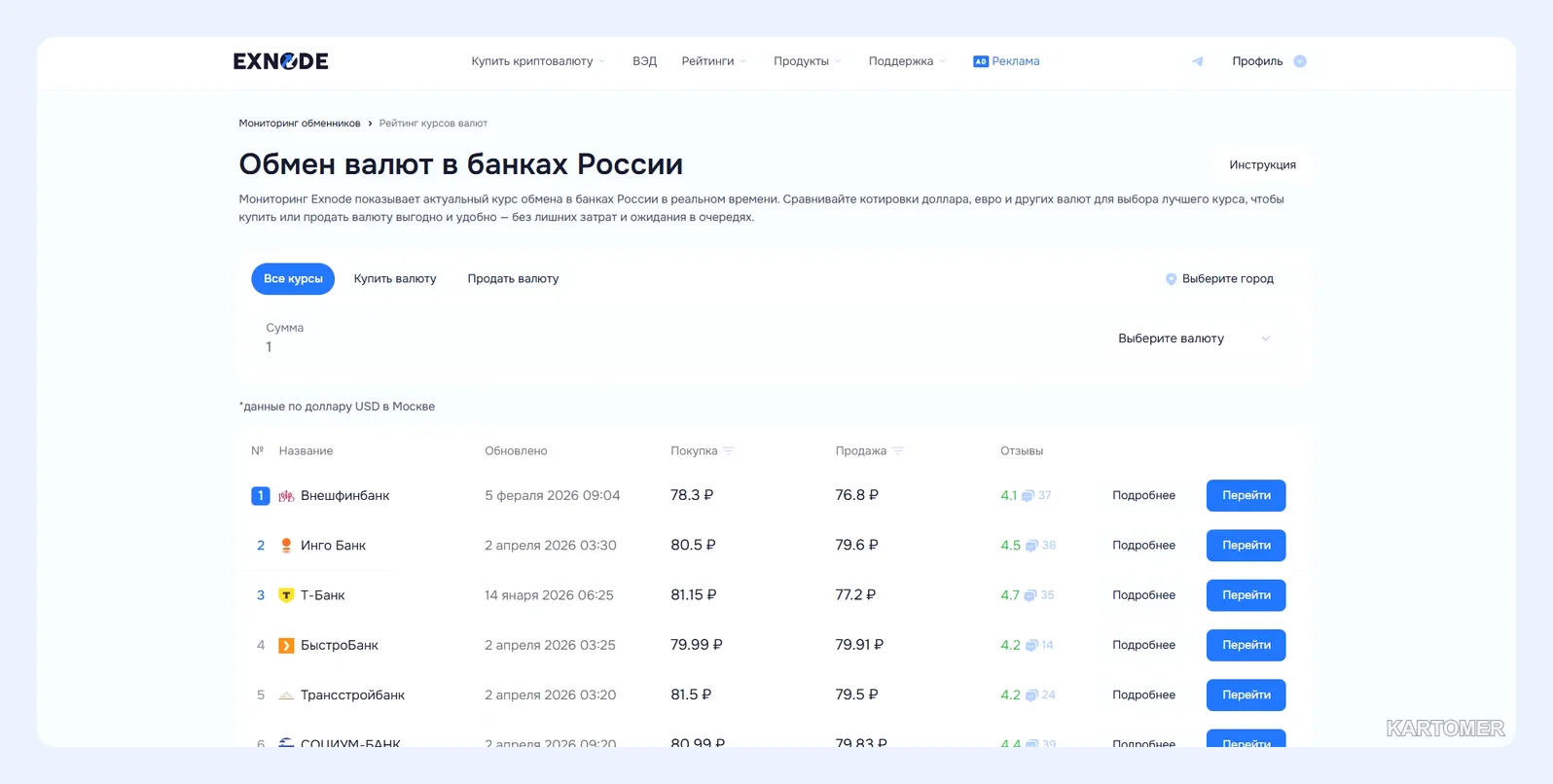
Task: Click the Т-Банк yellow shield logo
Action: (286, 595)
